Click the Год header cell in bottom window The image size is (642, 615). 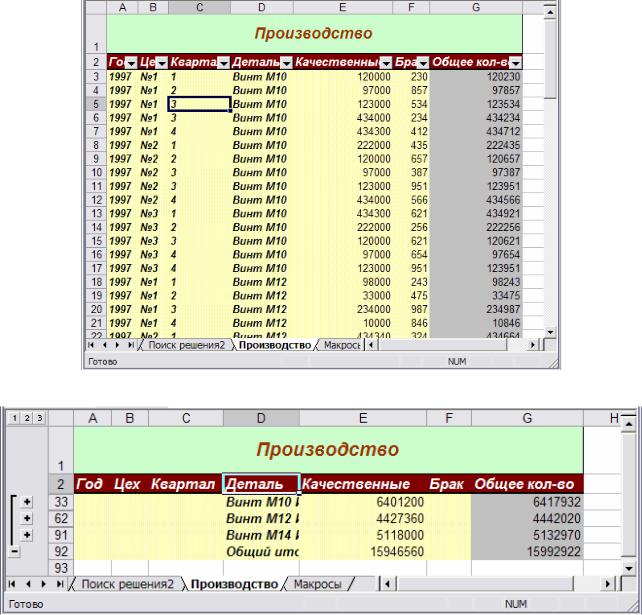[x=93, y=484]
